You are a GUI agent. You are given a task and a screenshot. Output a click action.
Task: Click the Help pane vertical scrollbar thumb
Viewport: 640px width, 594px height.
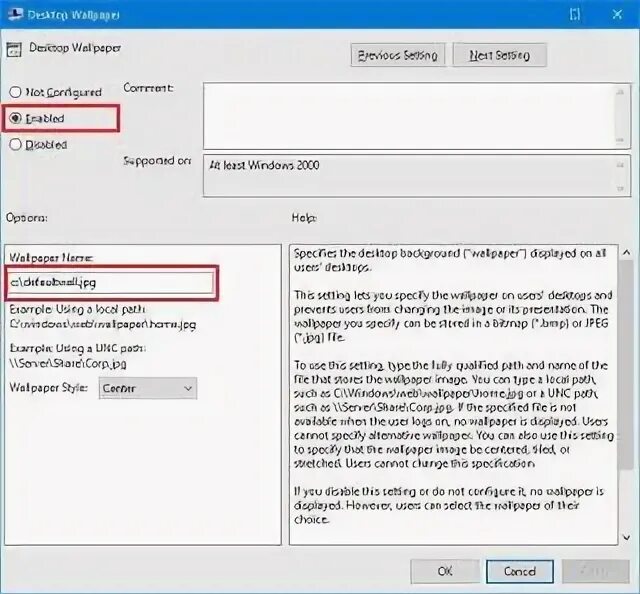pyautogui.click(x=625, y=365)
